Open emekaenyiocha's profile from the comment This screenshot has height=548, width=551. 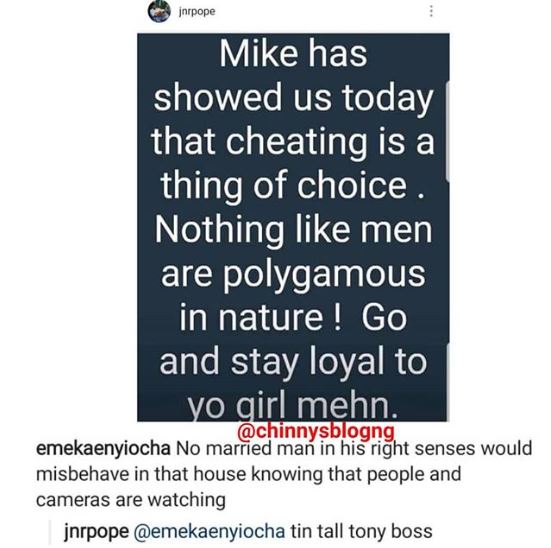click(x=103, y=449)
